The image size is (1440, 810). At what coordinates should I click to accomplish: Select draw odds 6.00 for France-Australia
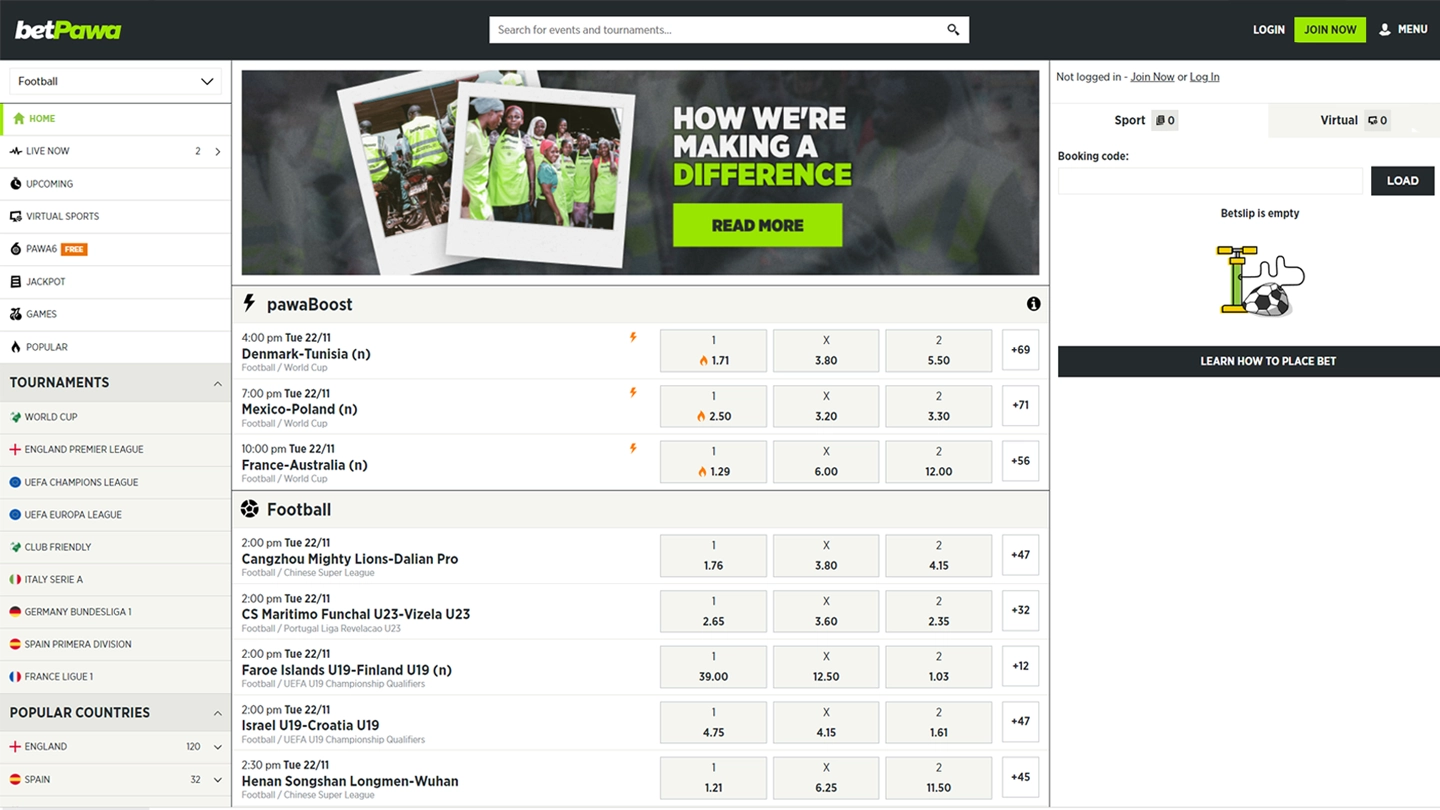coord(826,462)
